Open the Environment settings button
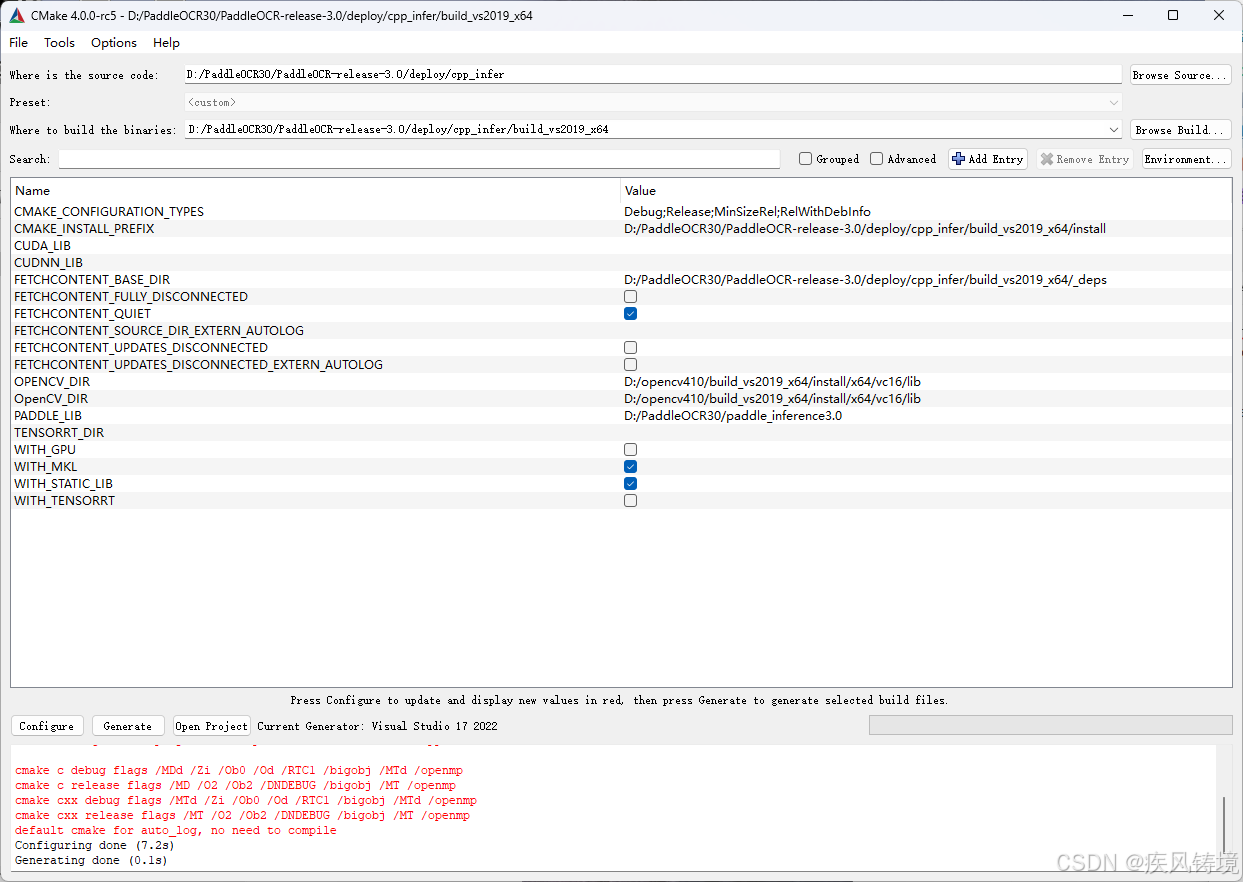 [1186, 159]
